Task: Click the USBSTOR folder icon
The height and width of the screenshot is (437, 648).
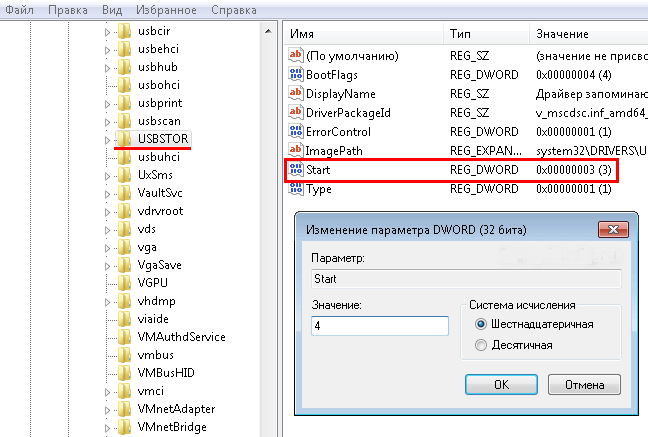Action: tap(125, 139)
